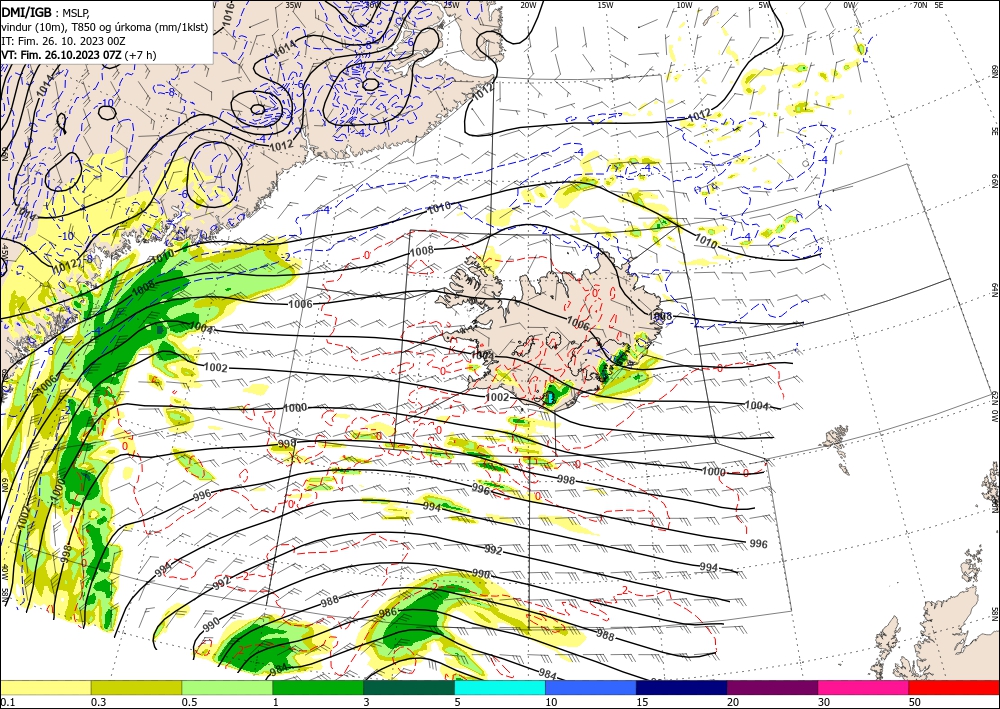Click the 'vindur (10m), T850 og úrkoma' line
Viewport: 1000px width, 709px height.
coord(105,26)
